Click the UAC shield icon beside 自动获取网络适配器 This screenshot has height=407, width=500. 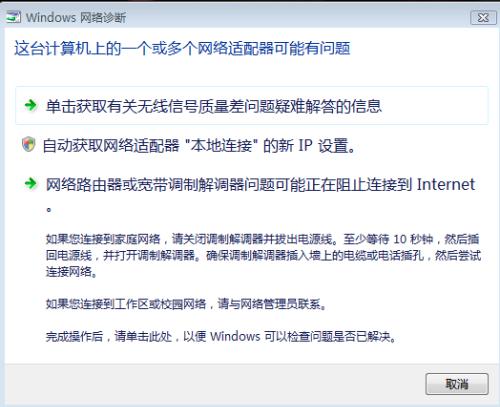tap(29, 145)
